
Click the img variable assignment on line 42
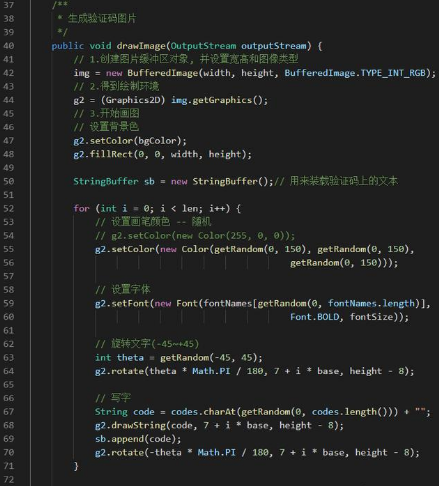click(x=81, y=73)
